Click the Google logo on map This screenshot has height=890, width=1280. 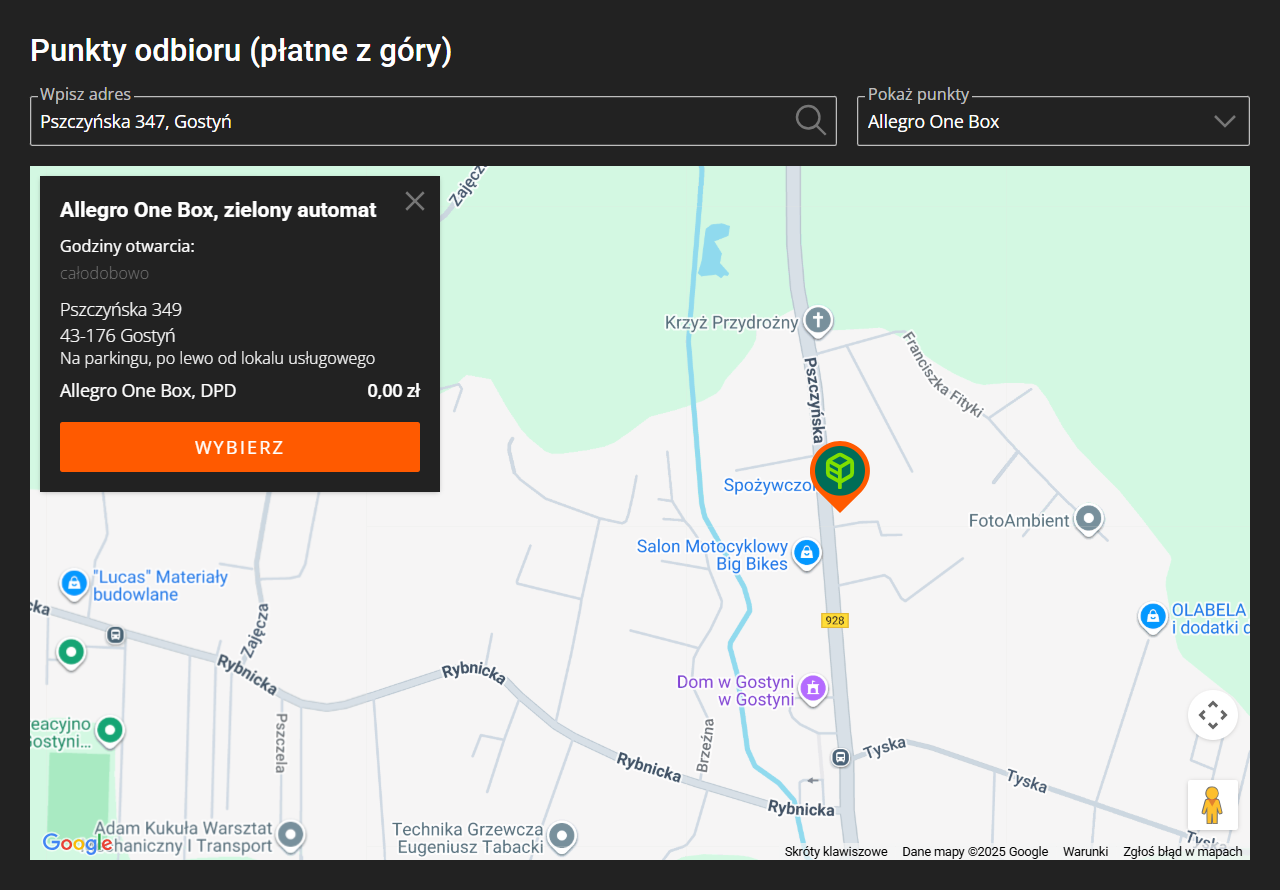(77, 843)
